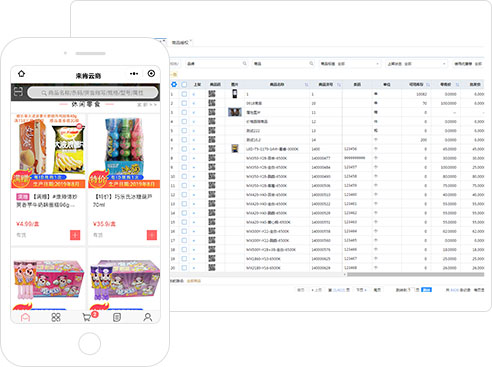Expand the shelf status filter dropdown
492x367 pixels.
pyautogui.click(x=416, y=64)
